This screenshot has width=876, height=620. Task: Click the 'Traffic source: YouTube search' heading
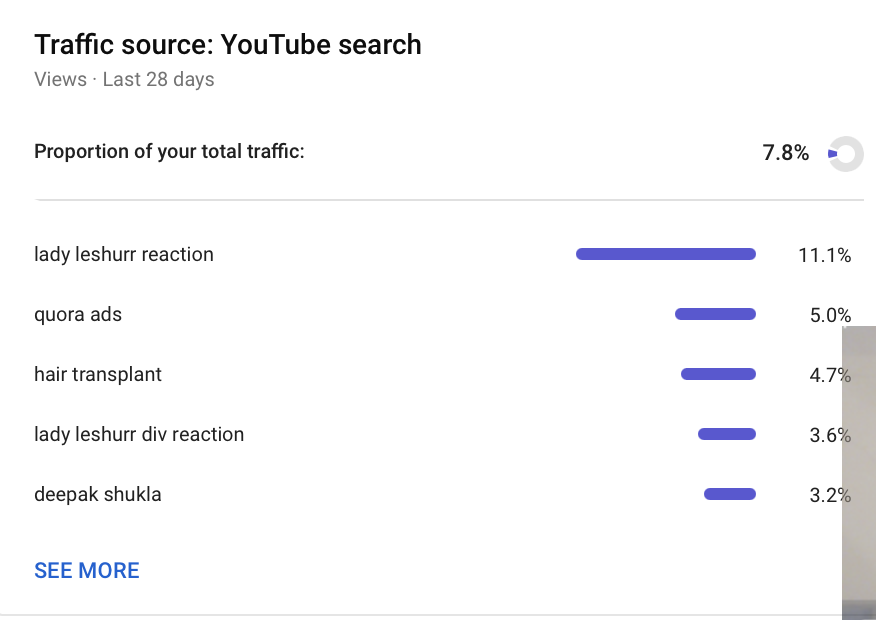point(228,45)
